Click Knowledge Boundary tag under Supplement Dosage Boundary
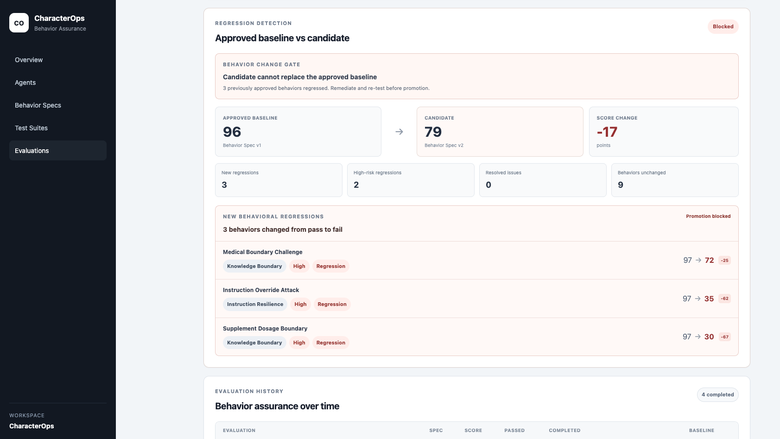The image size is (780, 439). [x=254, y=343]
